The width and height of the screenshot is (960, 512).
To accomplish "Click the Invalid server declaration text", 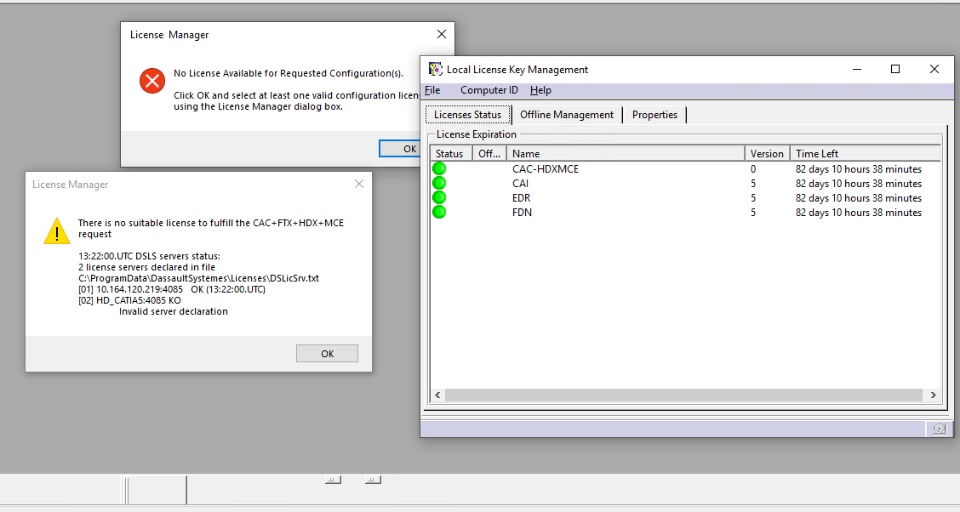I will [173, 311].
